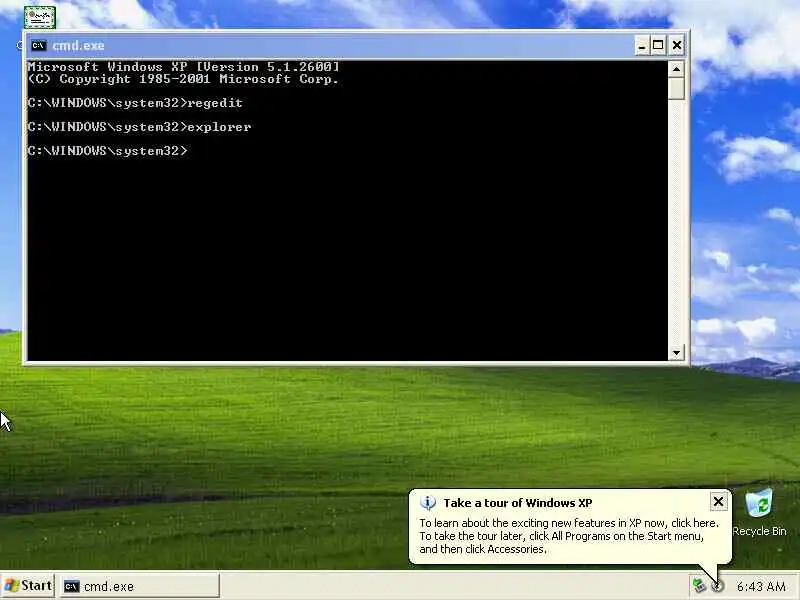Click the Start button
Viewport: 800px width, 600px height.
pyautogui.click(x=28, y=586)
